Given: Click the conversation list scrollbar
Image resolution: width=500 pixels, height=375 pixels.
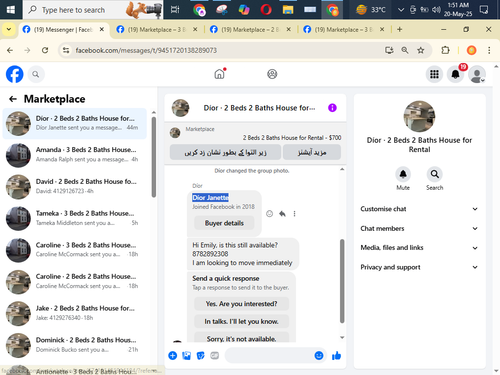Looking at the screenshot, I should coord(154,157).
